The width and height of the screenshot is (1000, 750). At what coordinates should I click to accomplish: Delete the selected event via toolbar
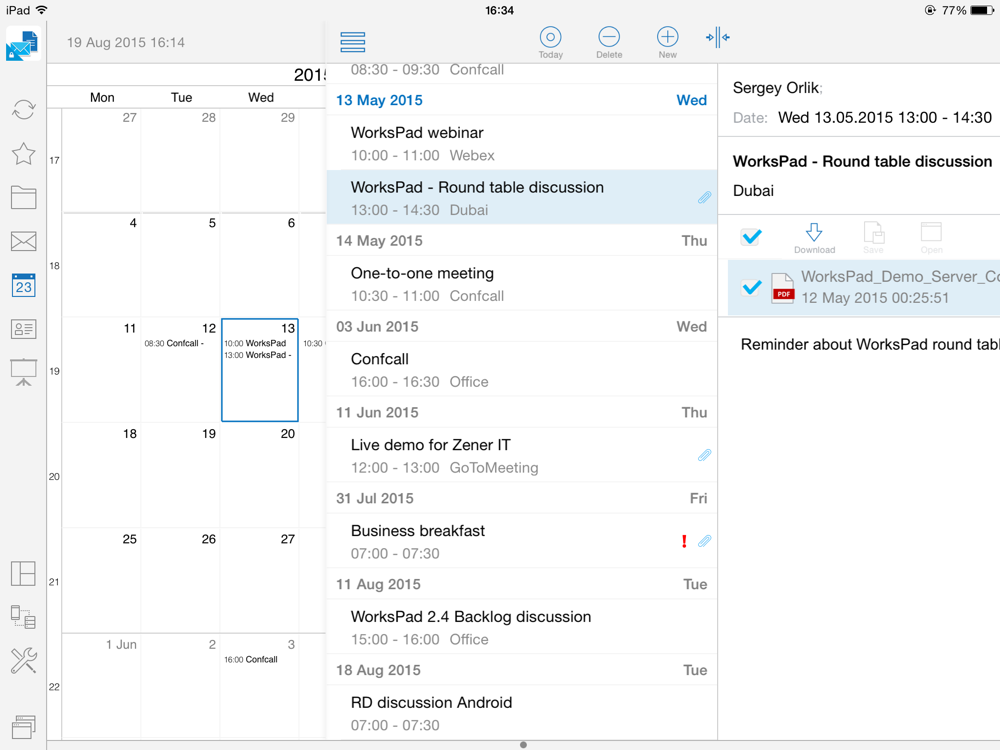(x=609, y=43)
